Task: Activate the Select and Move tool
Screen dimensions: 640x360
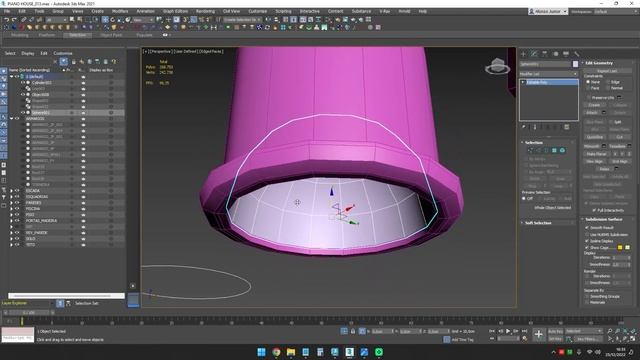Action: [105, 20]
